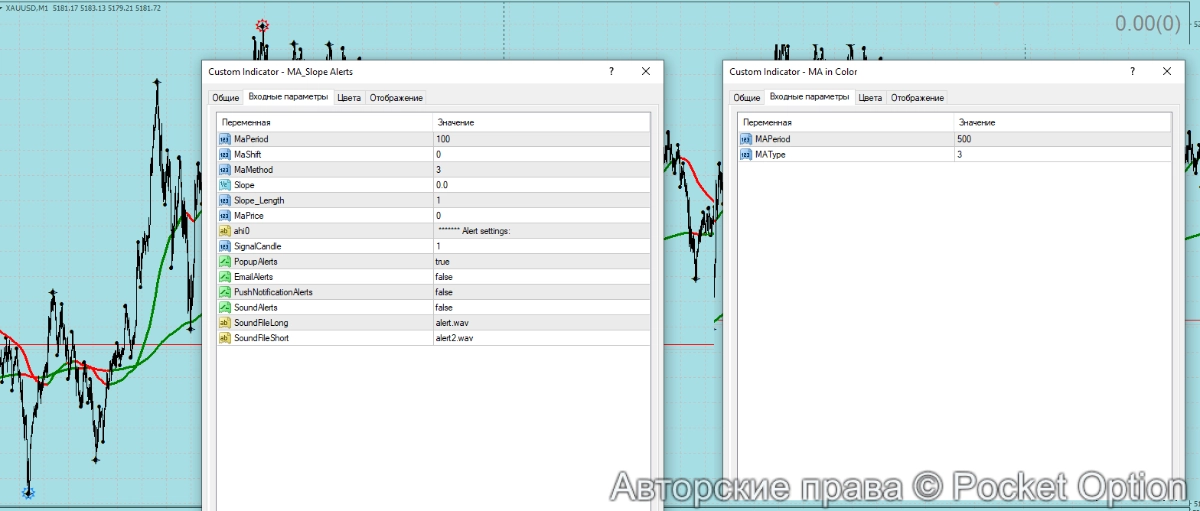This screenshot has height=511, width=1200.
Task: Click the MAType icon in MA in Color
Action: coord(746,155)
